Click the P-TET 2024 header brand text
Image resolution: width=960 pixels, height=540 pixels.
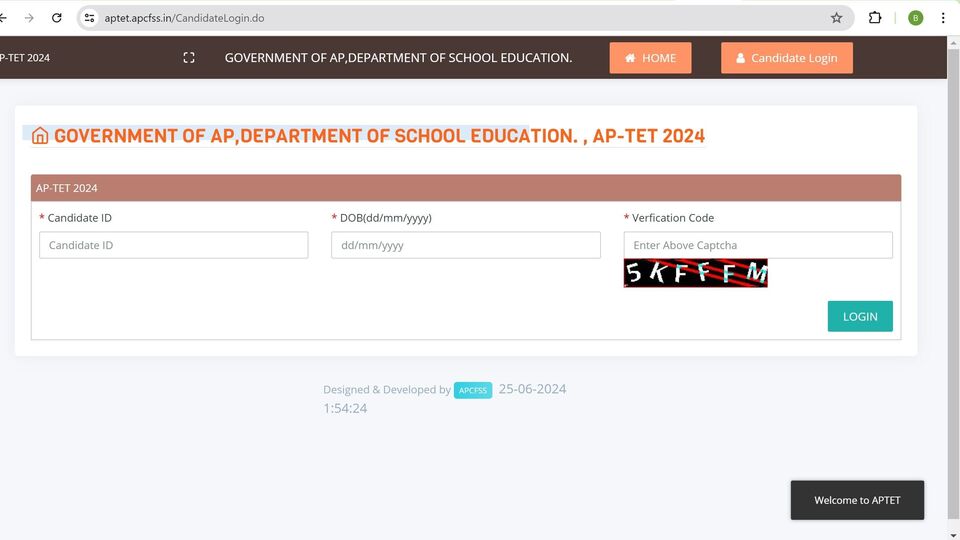coord(24,58)
